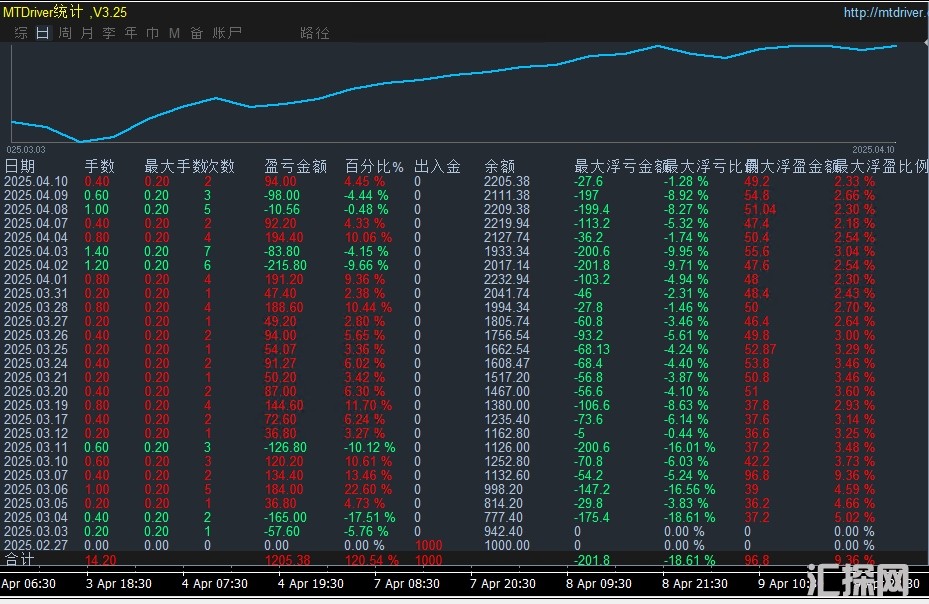Select the 2025.04.10 row date
This screenshot has height=604, width=929.
coord(36,182)
